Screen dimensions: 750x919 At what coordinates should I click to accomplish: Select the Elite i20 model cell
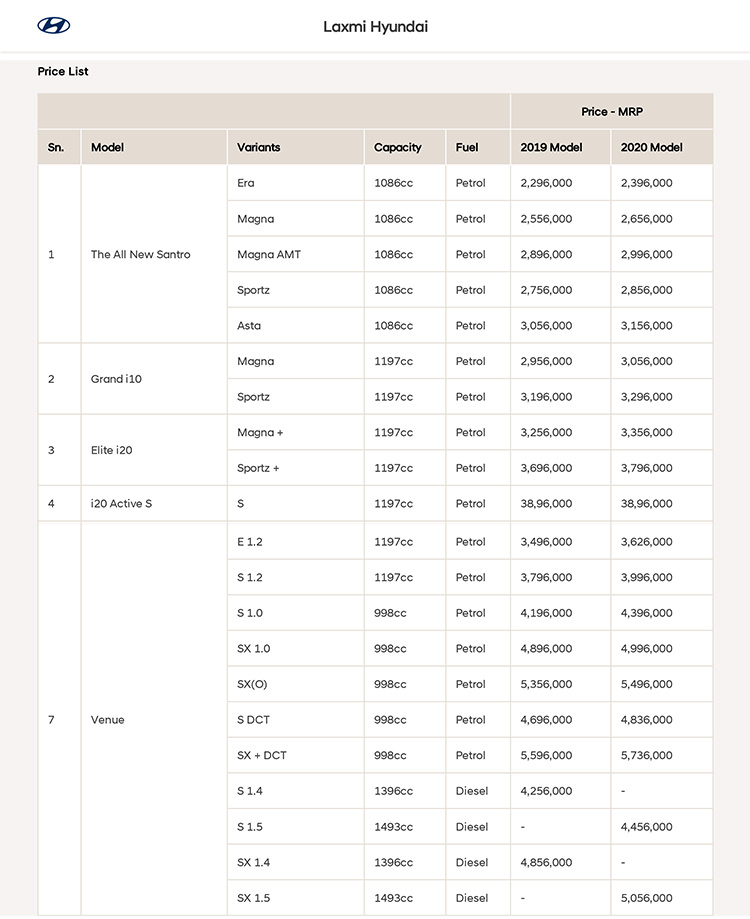(x=111, y=450)
